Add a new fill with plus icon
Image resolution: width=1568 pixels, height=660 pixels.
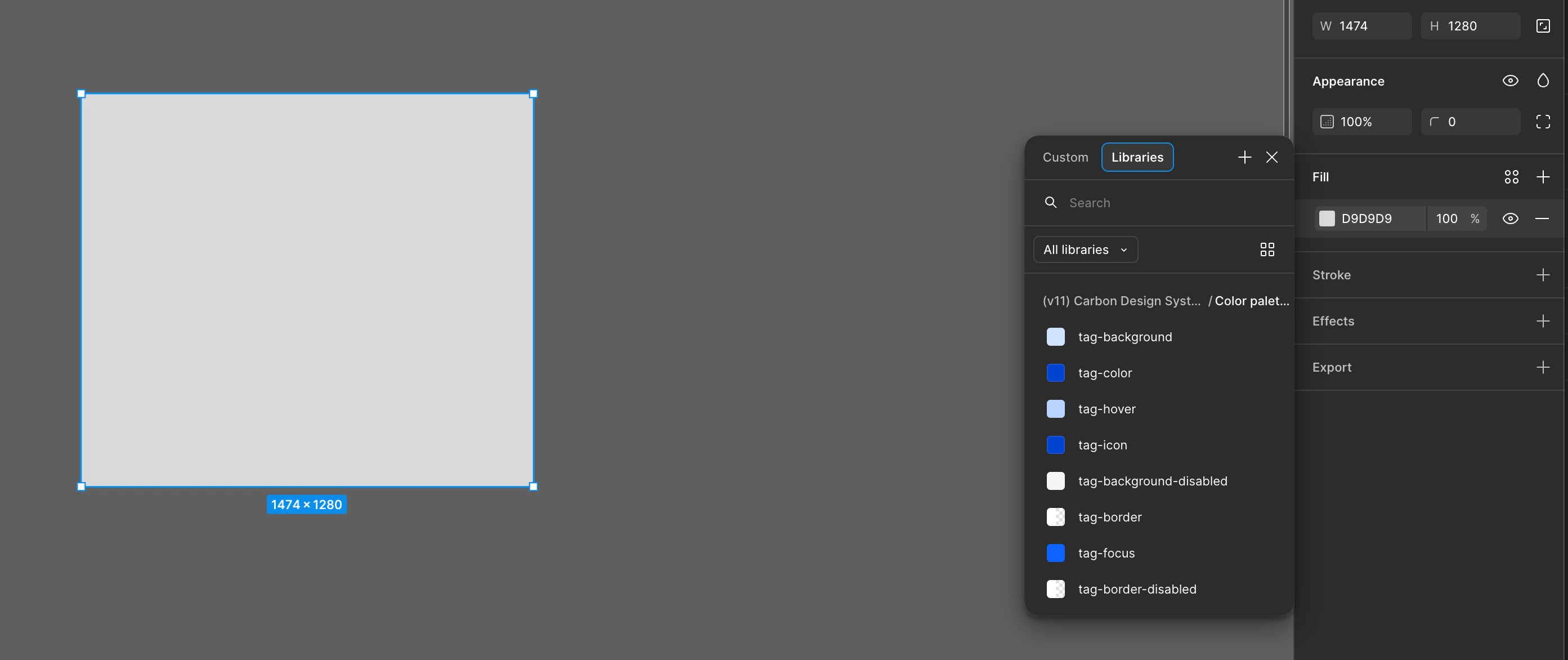click(x=1543, y=177)
